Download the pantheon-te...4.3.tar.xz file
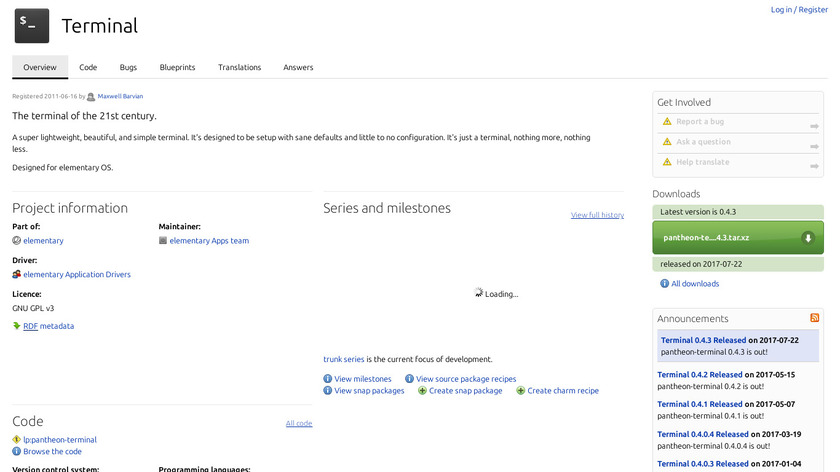 pos(738,238)
